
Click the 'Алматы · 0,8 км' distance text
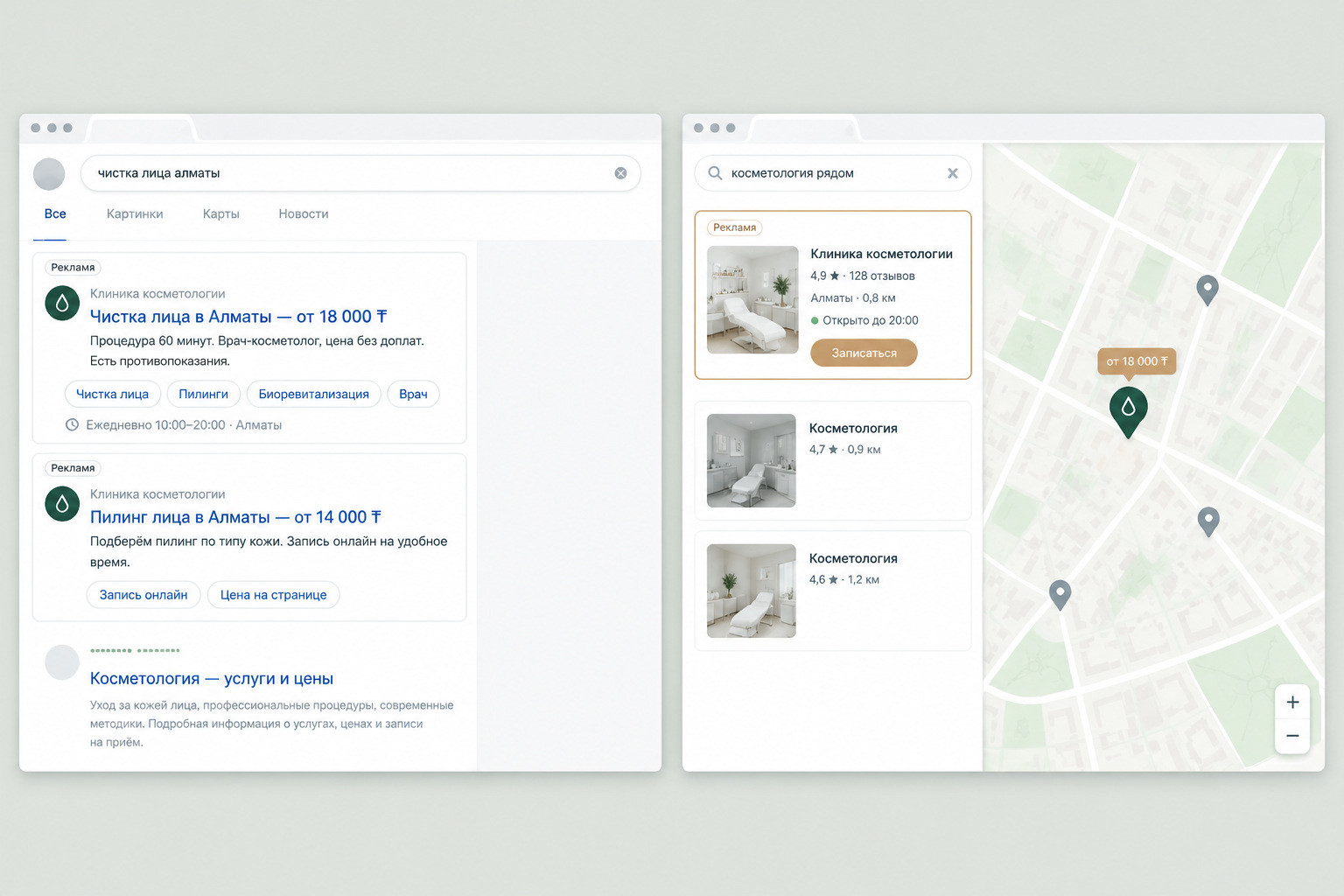[x=853, y=297]
